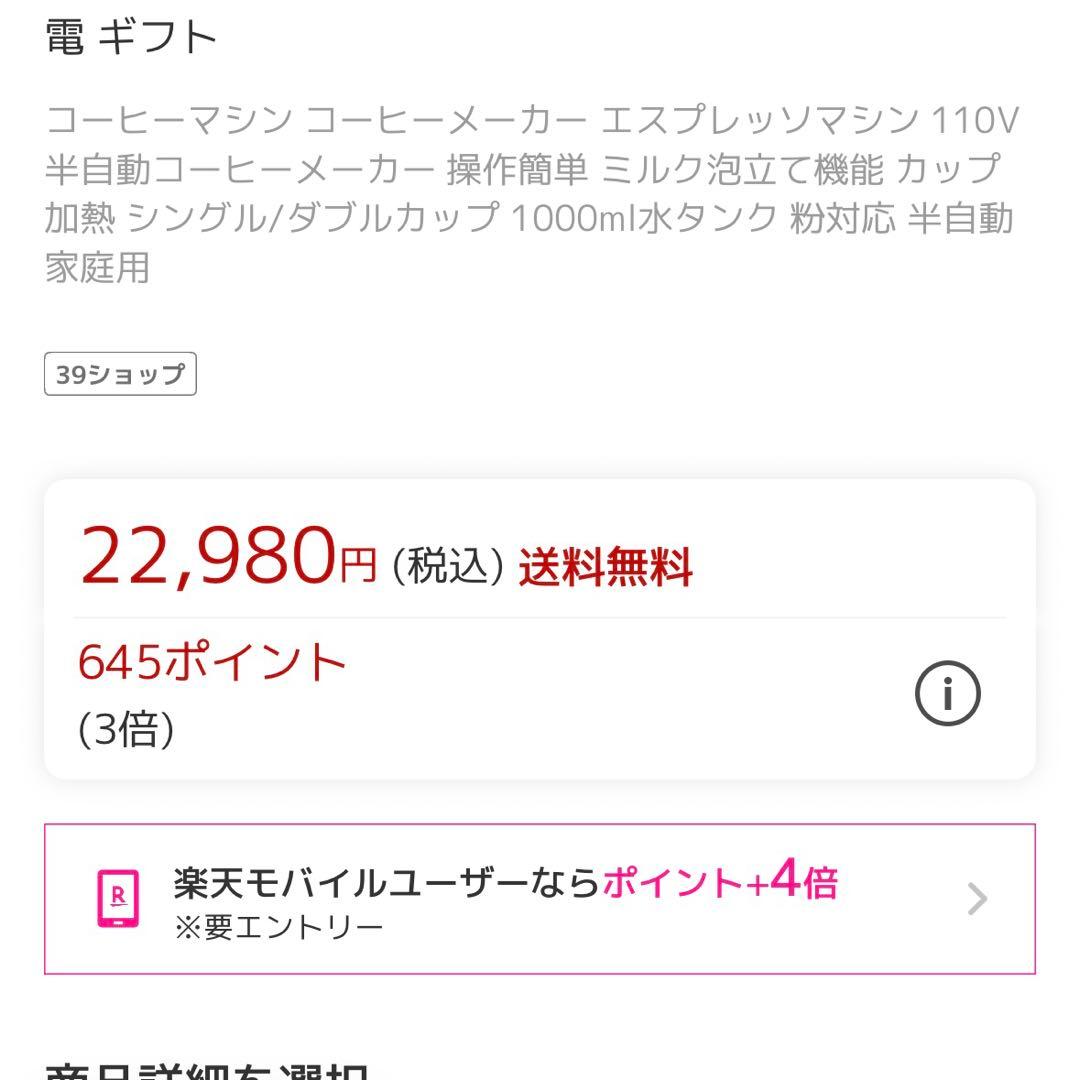Tap シングル/ダブルカップ in the description
This screenshot has height=1080, width=1080.
tap(313, 218)
